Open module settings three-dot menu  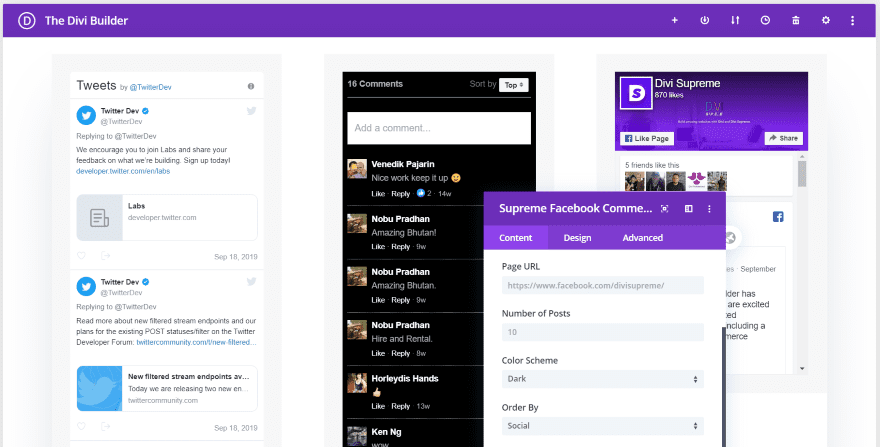709,208
